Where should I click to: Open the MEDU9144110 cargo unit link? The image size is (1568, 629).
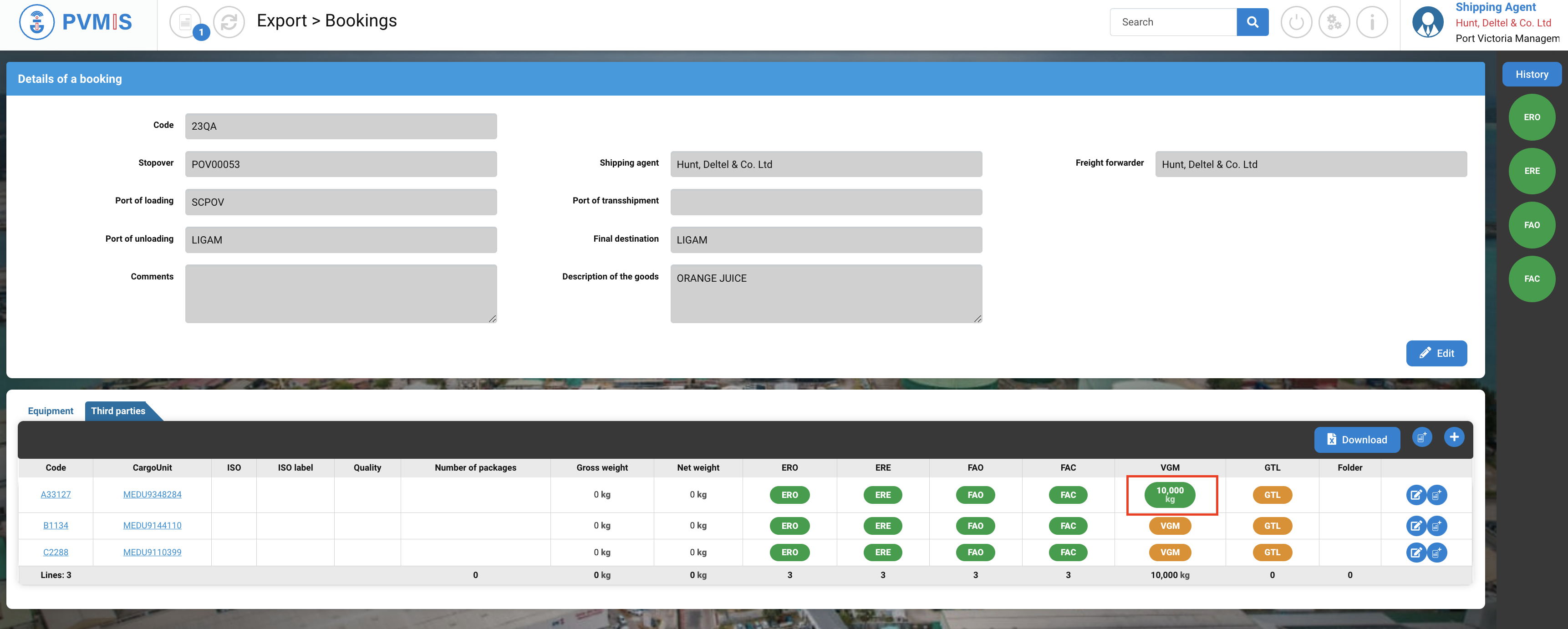tap(152, 526)
